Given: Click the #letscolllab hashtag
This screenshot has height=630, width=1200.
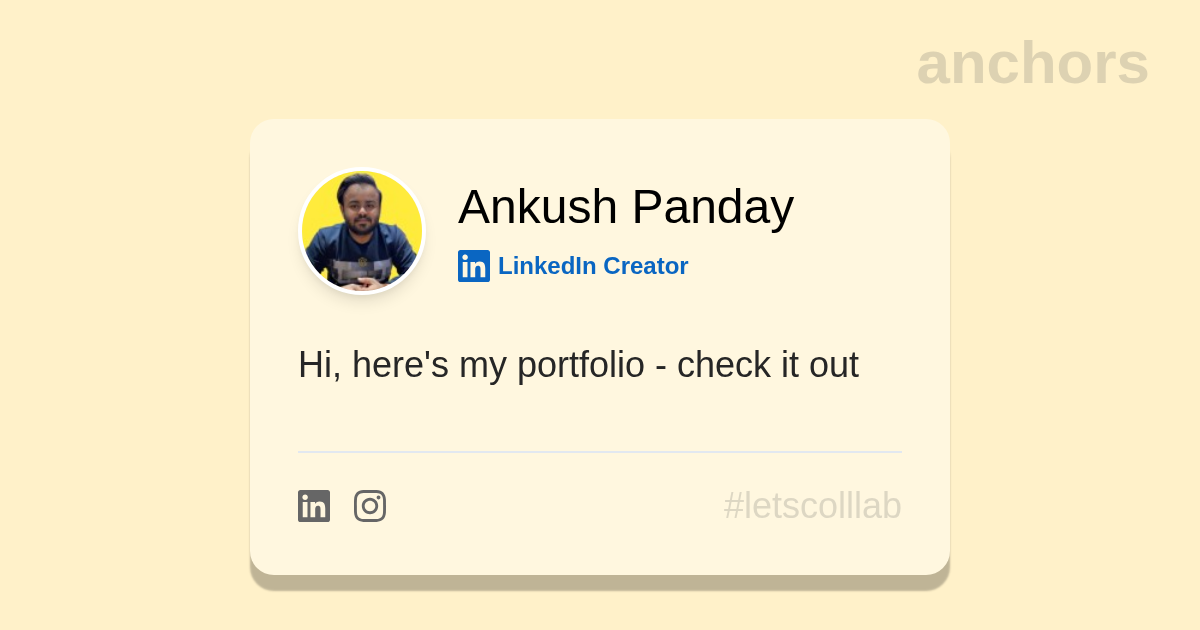Looking at the screenshot, I should point(812,506).
